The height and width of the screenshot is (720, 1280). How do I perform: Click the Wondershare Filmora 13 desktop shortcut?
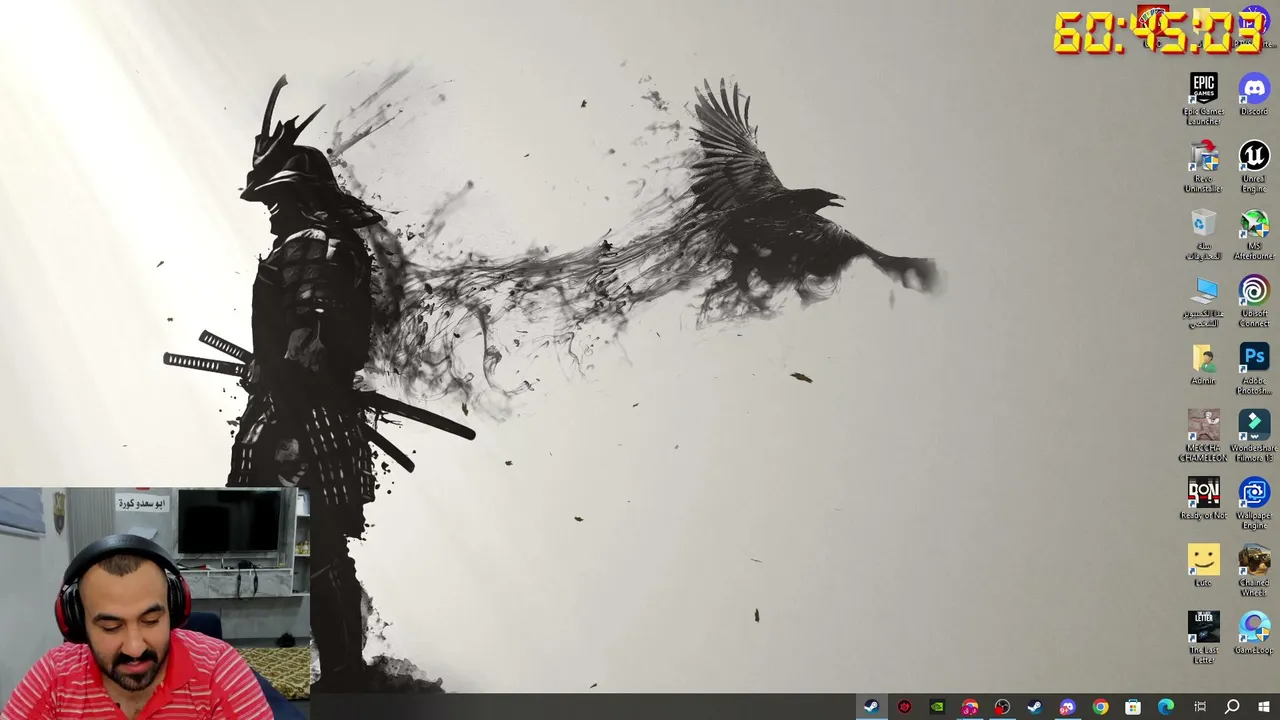click(x=1254, y=436)
